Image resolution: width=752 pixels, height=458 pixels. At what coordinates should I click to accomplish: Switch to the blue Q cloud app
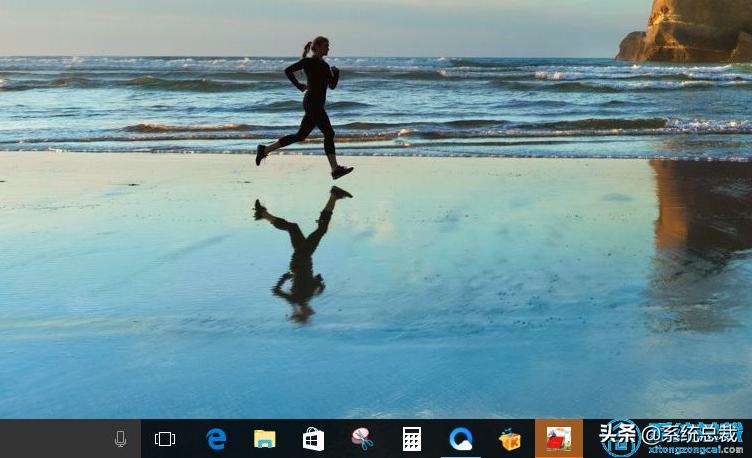tap(461, 439)
